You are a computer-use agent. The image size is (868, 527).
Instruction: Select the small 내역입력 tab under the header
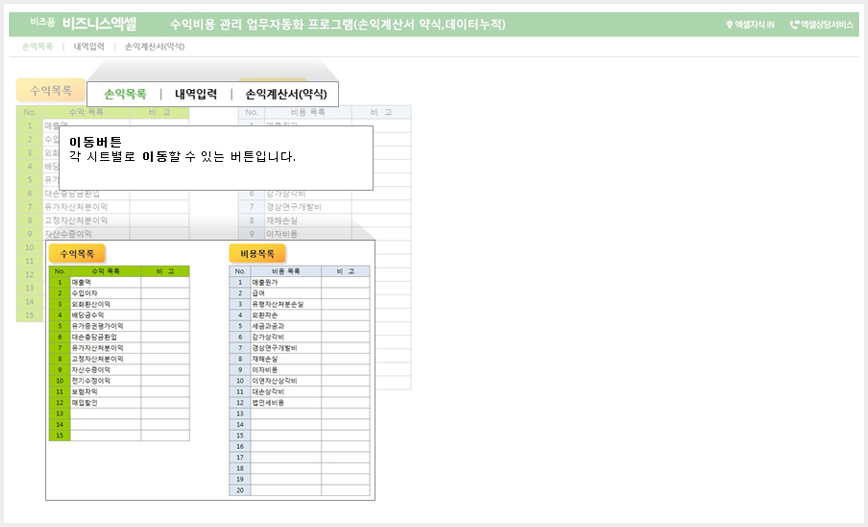(89, 46)
